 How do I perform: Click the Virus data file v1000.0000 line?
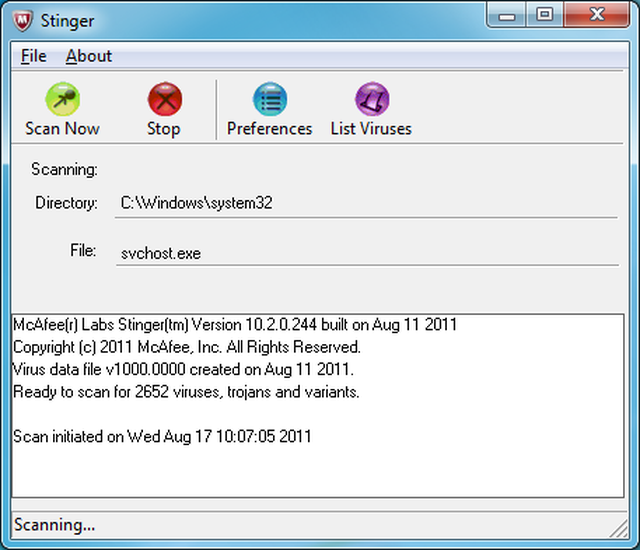click(183, 369)
